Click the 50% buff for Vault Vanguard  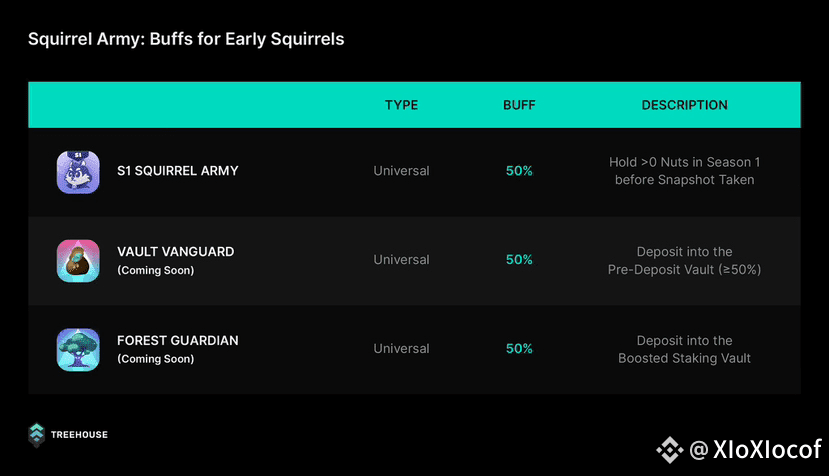[x=519, y=260]
